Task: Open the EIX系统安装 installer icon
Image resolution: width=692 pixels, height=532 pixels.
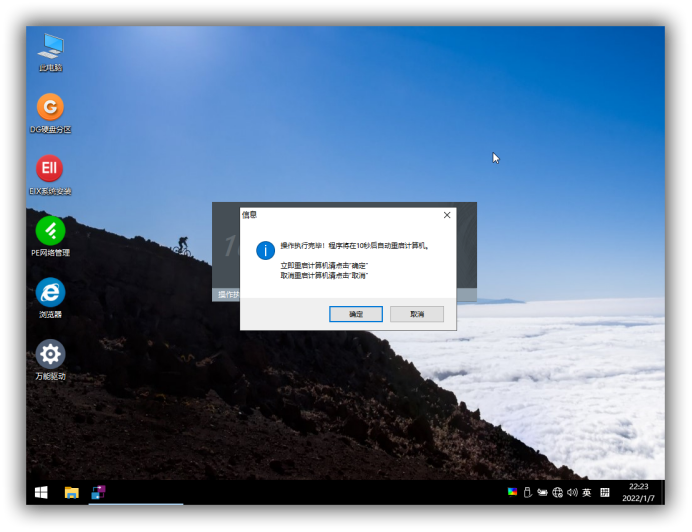Action: [50, 169]
